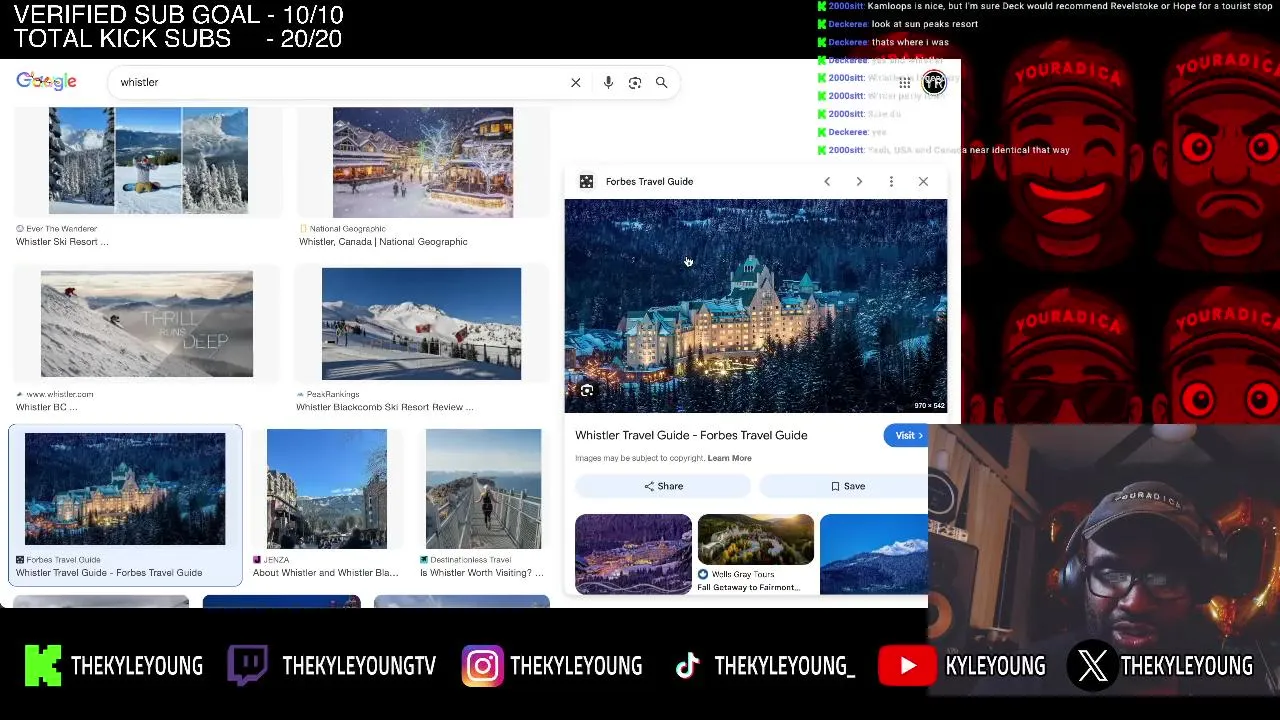Viewport: 1280px width, 720px height.
Task: Click the Instagram logo in overlay
Action: (482, 667)
